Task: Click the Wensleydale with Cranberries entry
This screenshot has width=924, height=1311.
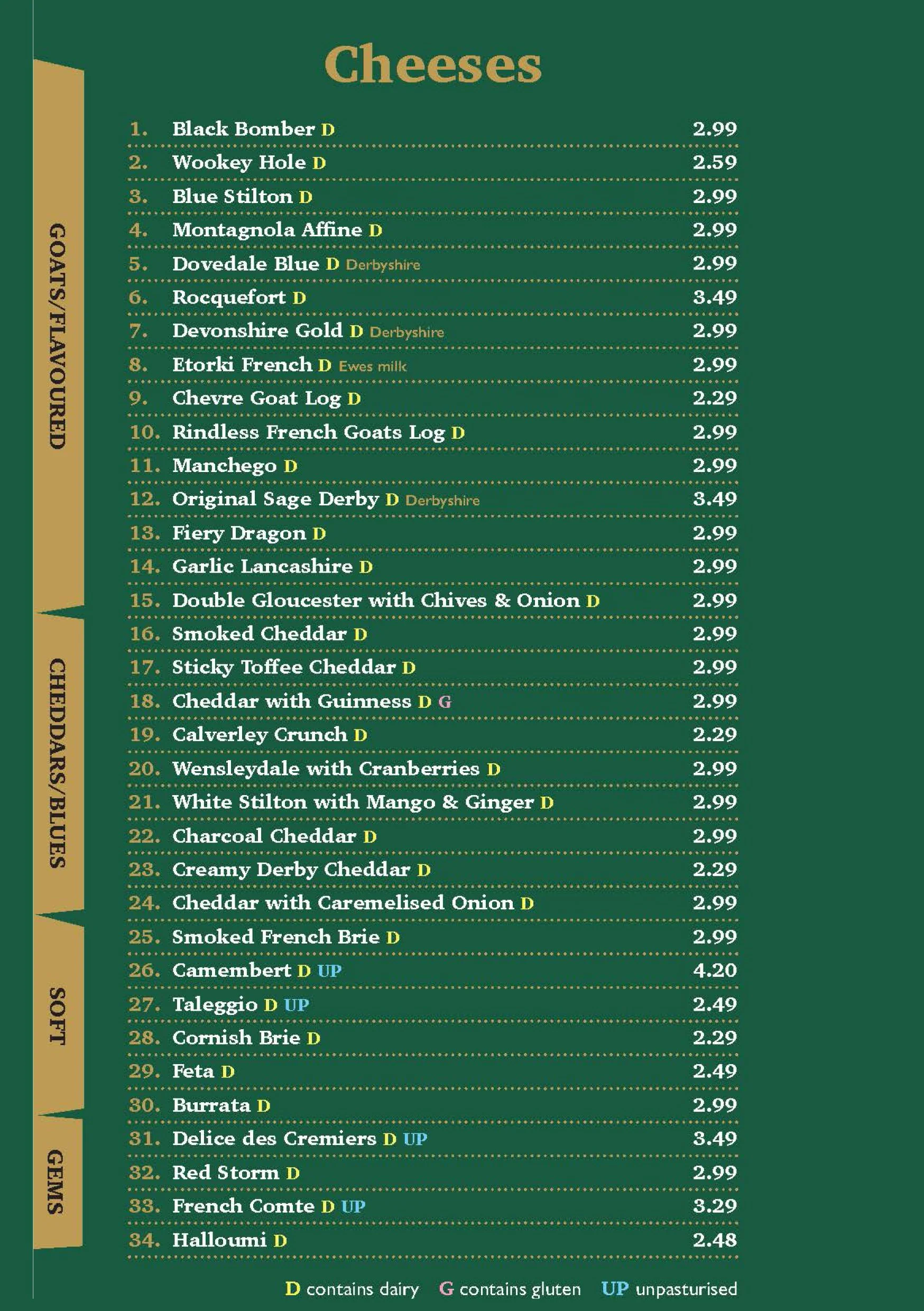Action: pyautogui.click(x=432, y=769)
